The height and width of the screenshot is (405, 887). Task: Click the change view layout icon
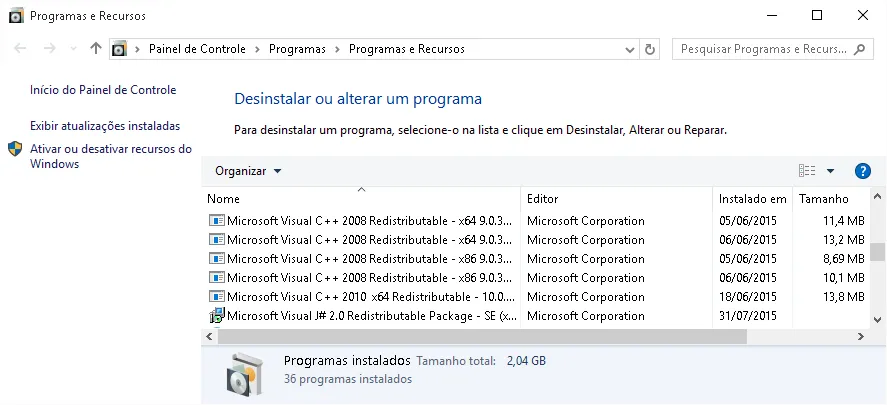[807, 171]
